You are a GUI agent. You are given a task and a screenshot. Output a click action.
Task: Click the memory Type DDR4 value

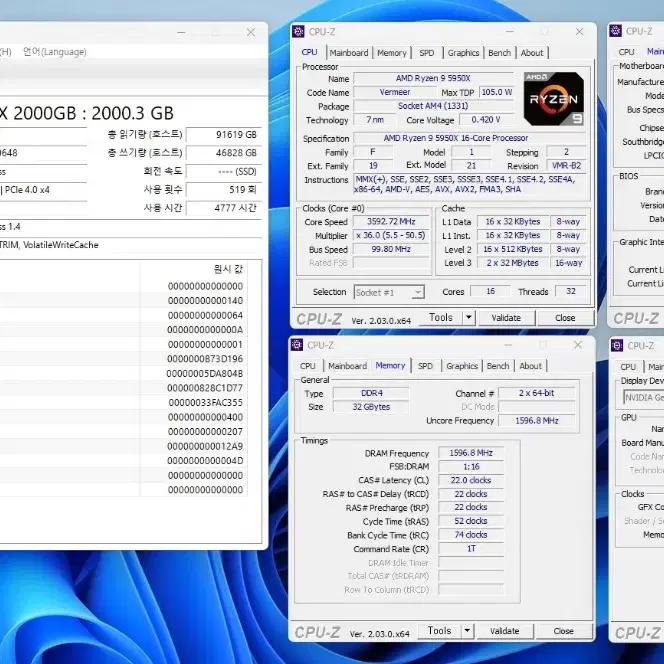[x=371, y=393]
